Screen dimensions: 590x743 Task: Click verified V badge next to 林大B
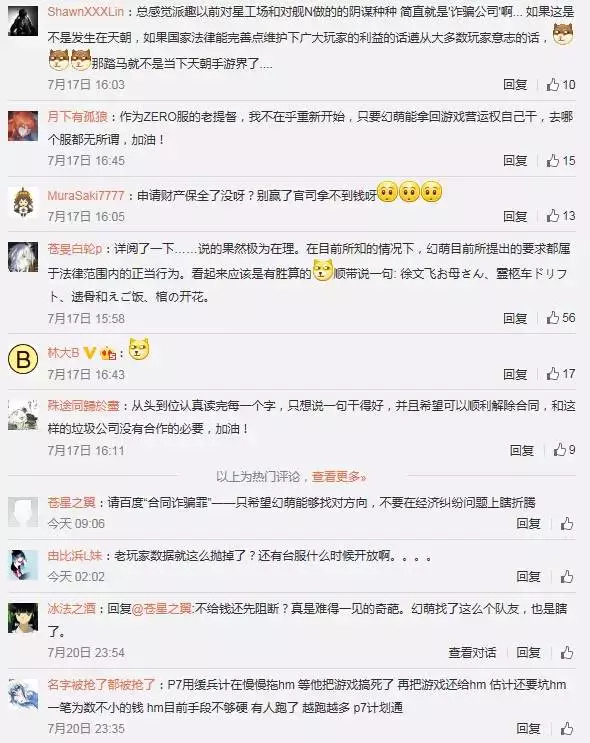click(90, 353)
